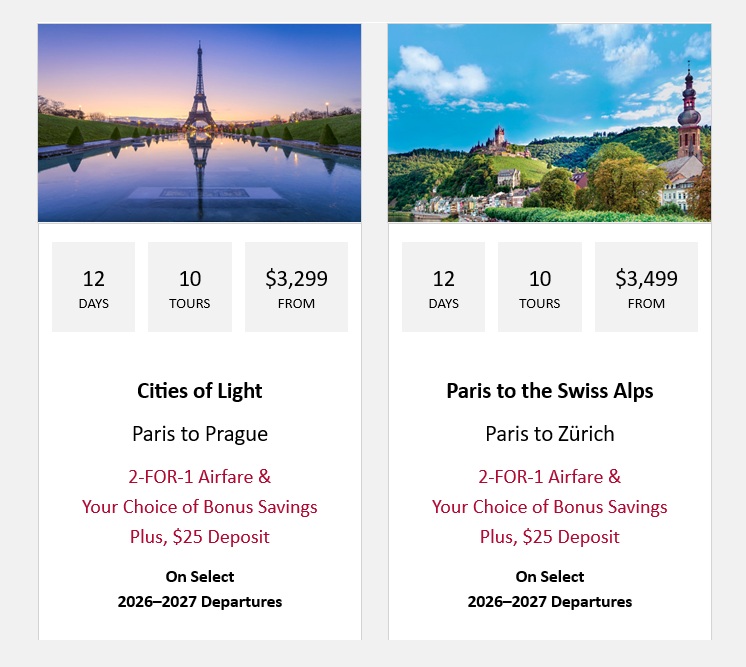Viewport: 746px width, 667px height.
Task: Click the Paris to the Swiss Alps title
Action: click(550, 391)
